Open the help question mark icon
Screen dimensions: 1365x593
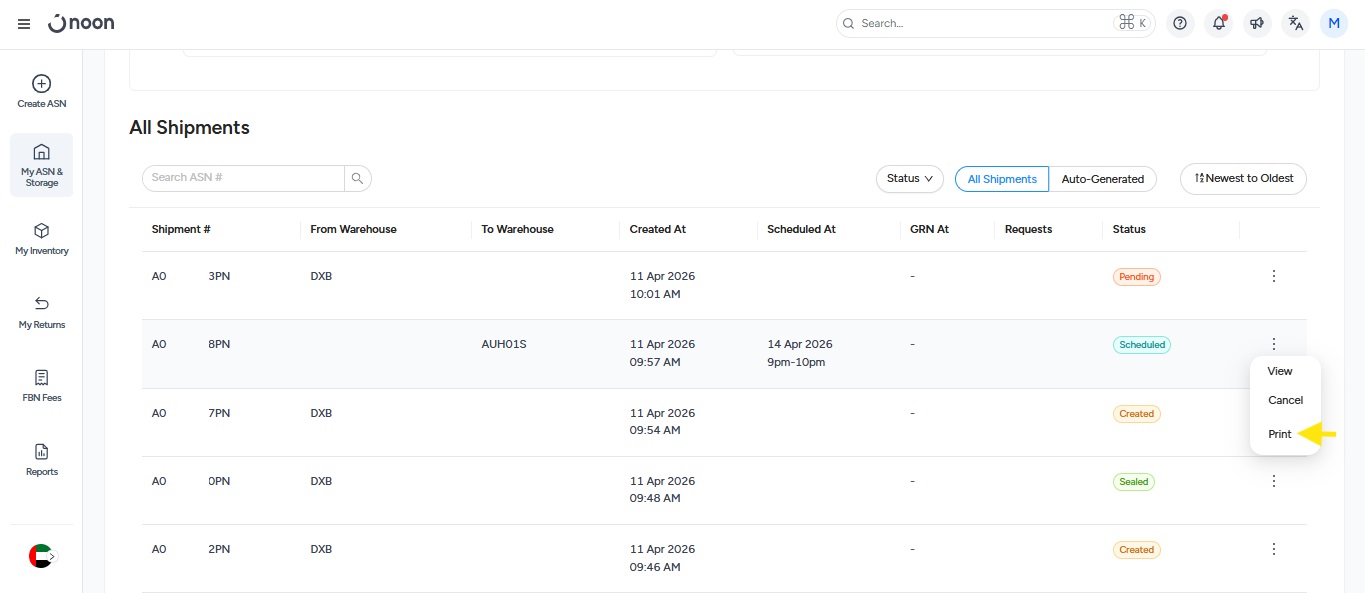point(1180,23)
